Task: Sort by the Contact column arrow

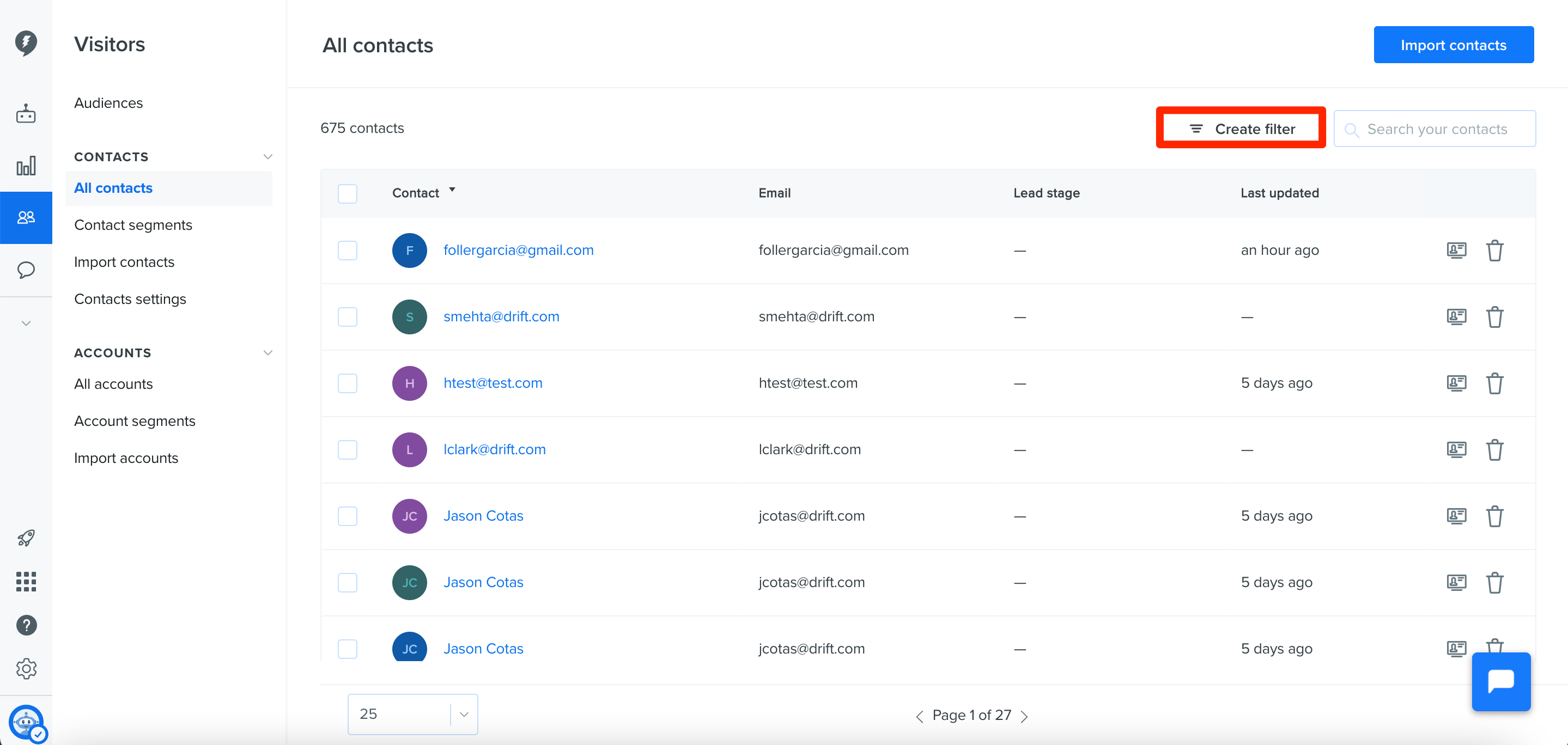Action: [x=452, y=190]
